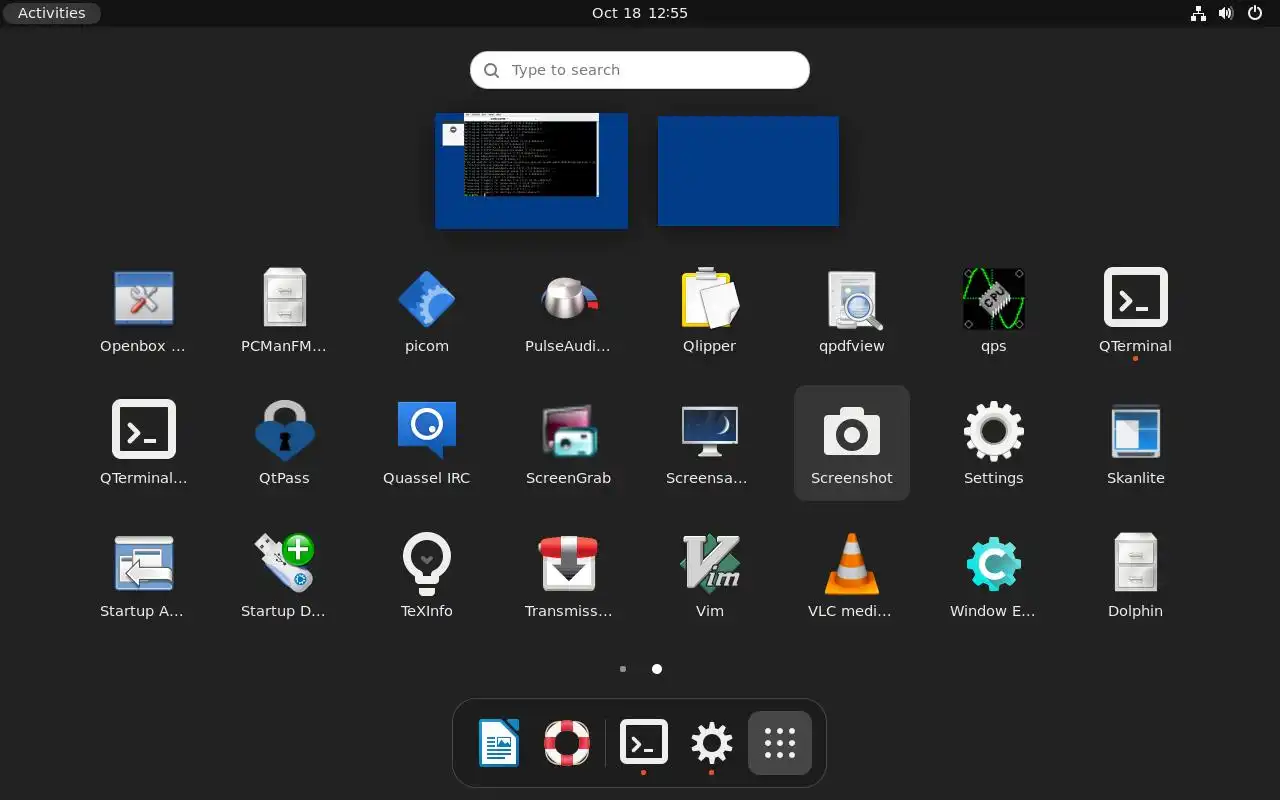Switch to the terminal in the dock

coord(644,743)
